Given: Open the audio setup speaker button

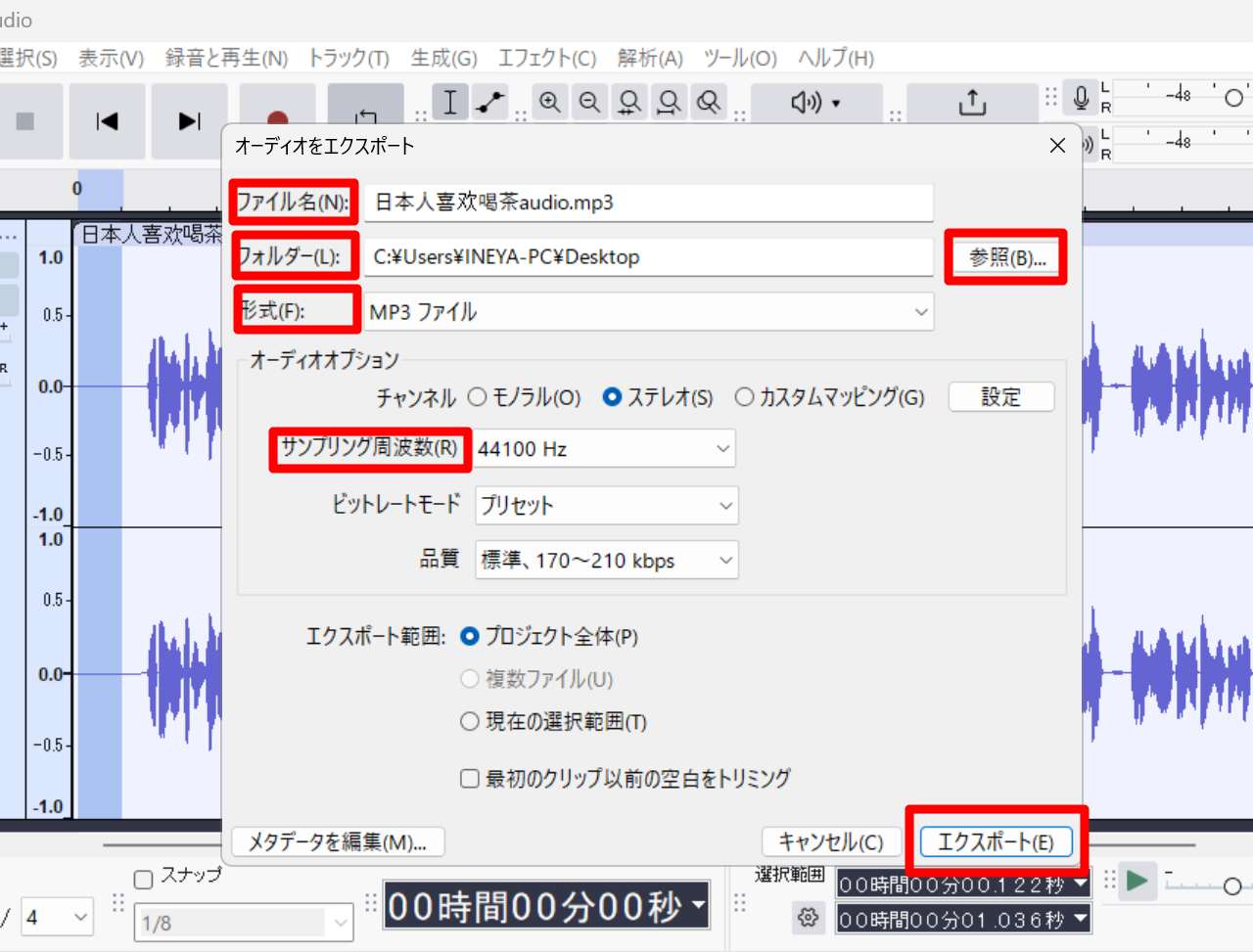Looking at the screenshot, I should [x=815, y=103].
